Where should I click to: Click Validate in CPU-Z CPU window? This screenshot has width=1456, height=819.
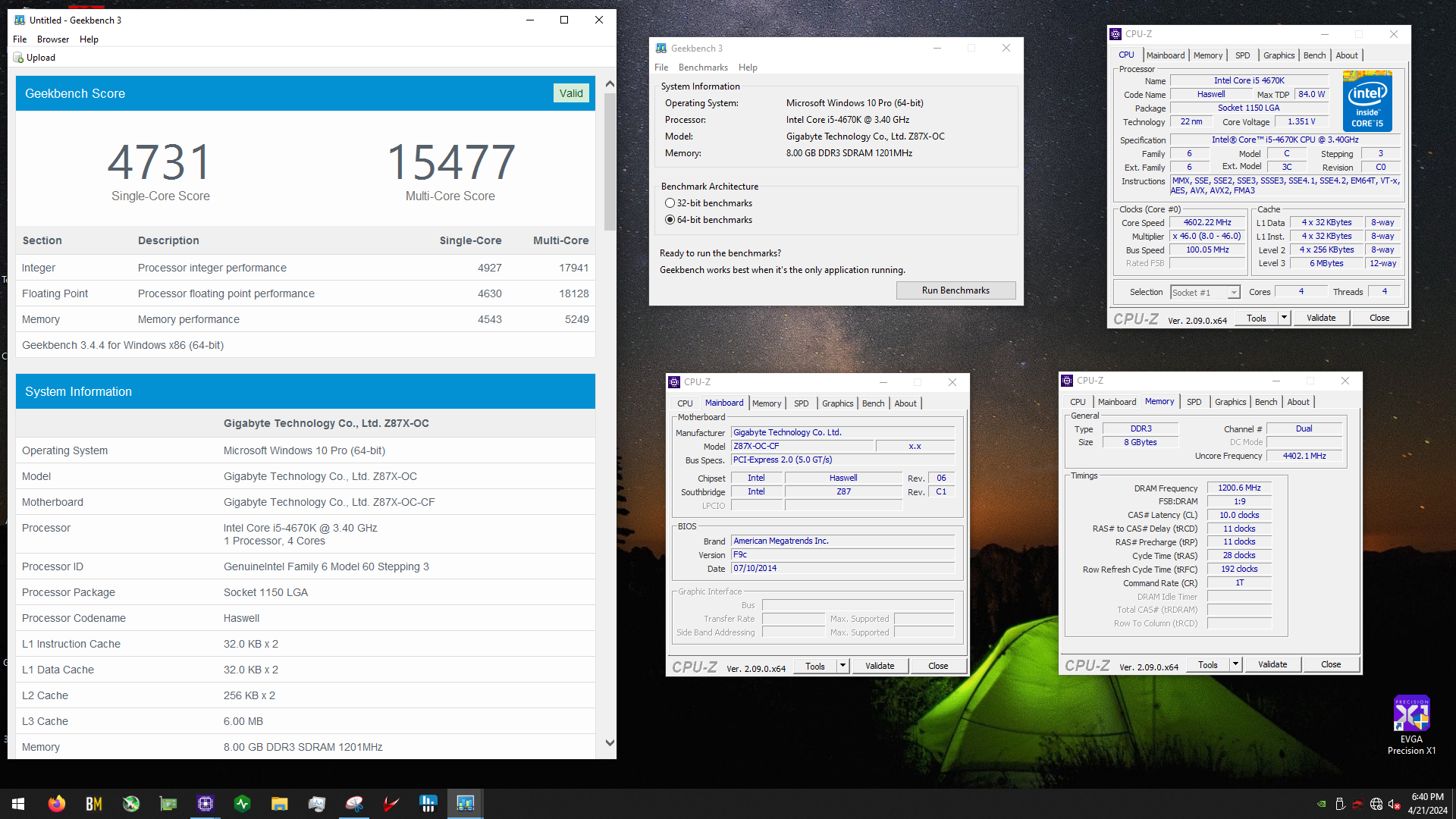(x=1321, y=318)
